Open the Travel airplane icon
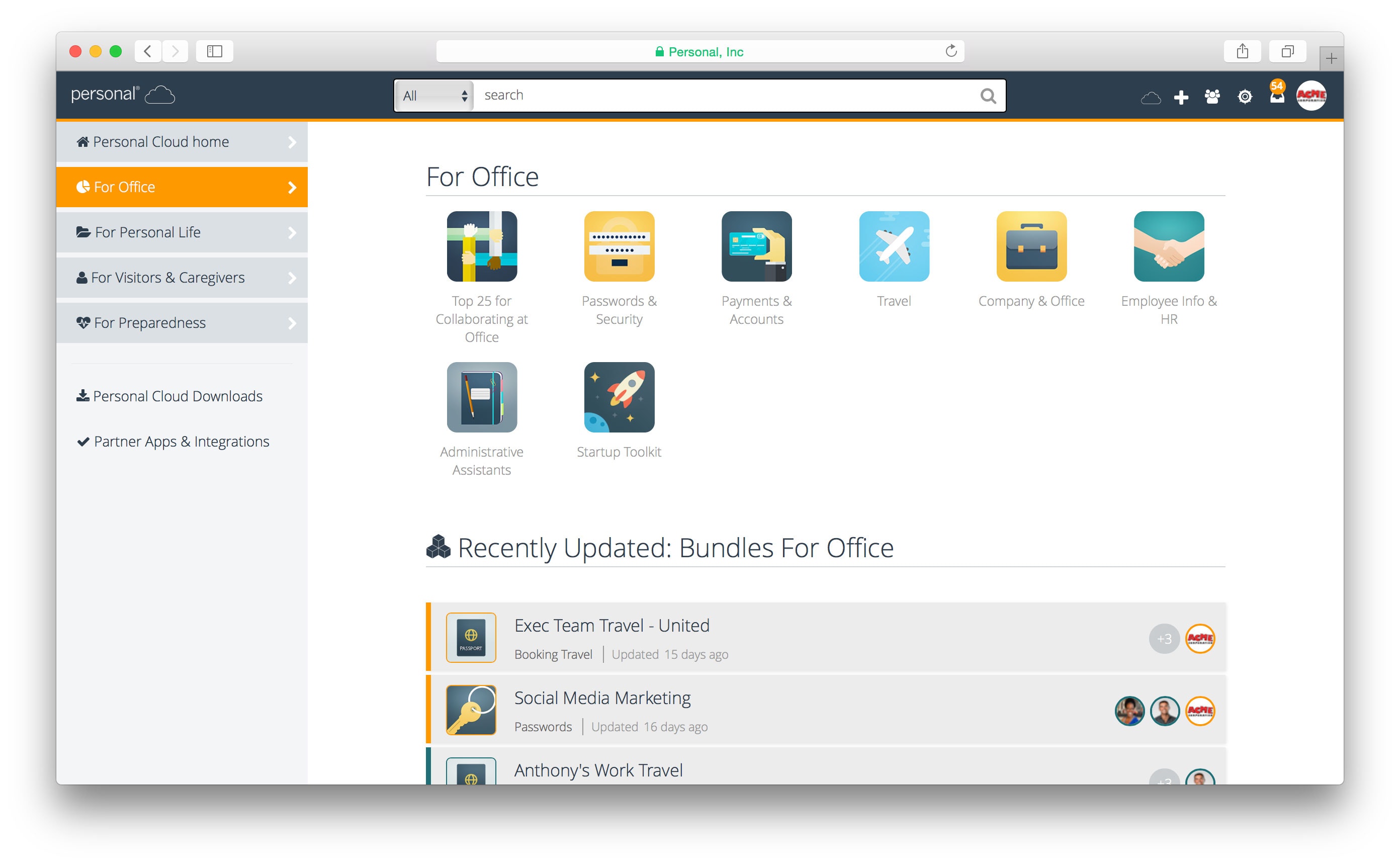 pyautogui.click(x=893, y=246)
